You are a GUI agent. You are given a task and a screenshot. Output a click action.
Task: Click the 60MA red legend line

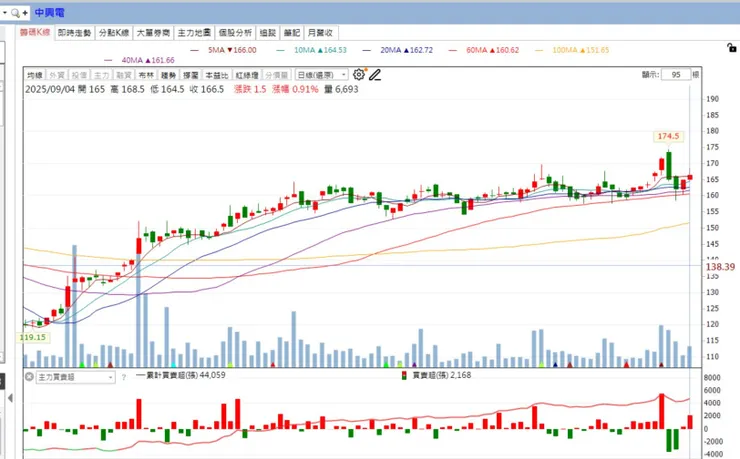click(453, 50)
